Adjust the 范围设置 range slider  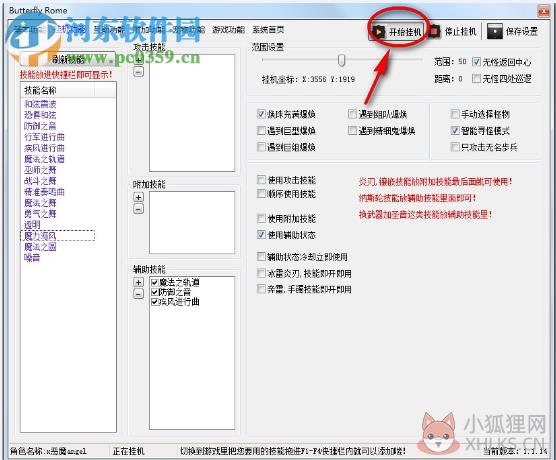click(x=341, y=60)
